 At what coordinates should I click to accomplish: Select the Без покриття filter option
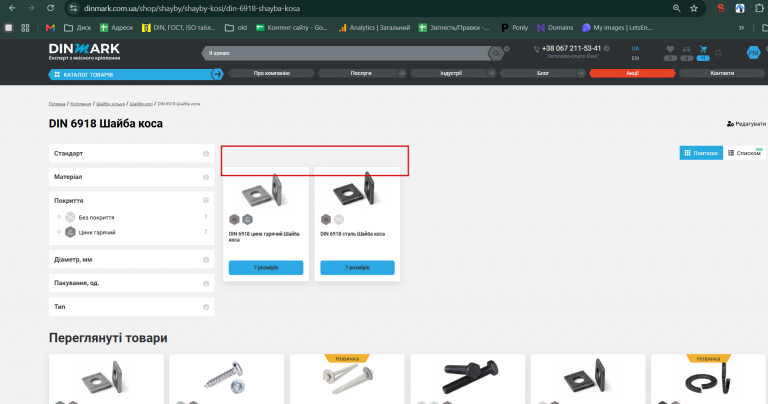tap(96, 217)
